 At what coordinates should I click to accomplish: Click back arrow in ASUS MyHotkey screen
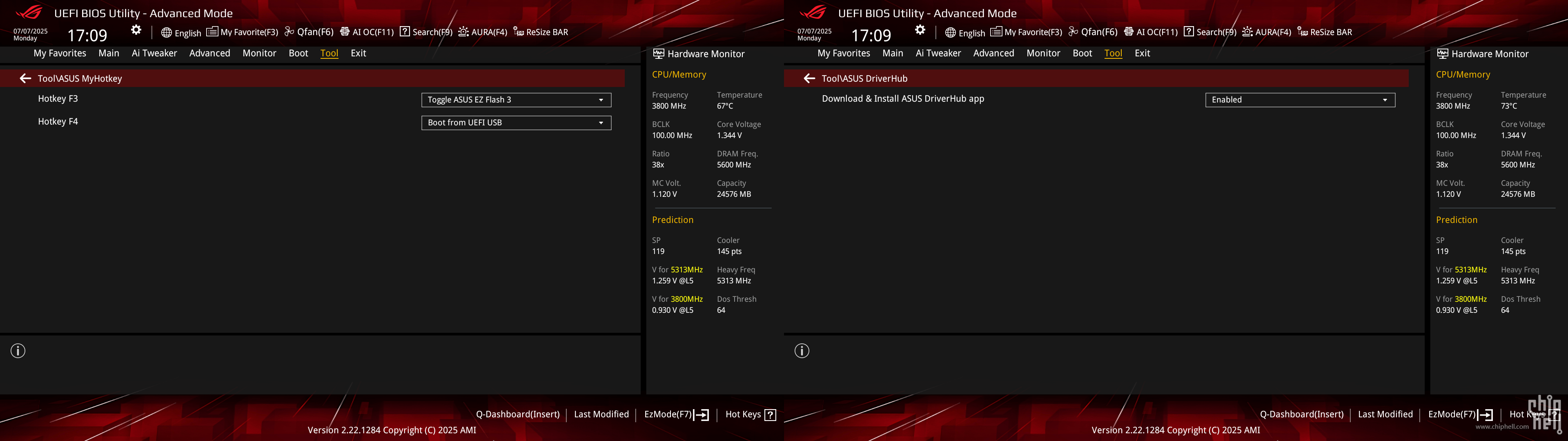[26, 78]
